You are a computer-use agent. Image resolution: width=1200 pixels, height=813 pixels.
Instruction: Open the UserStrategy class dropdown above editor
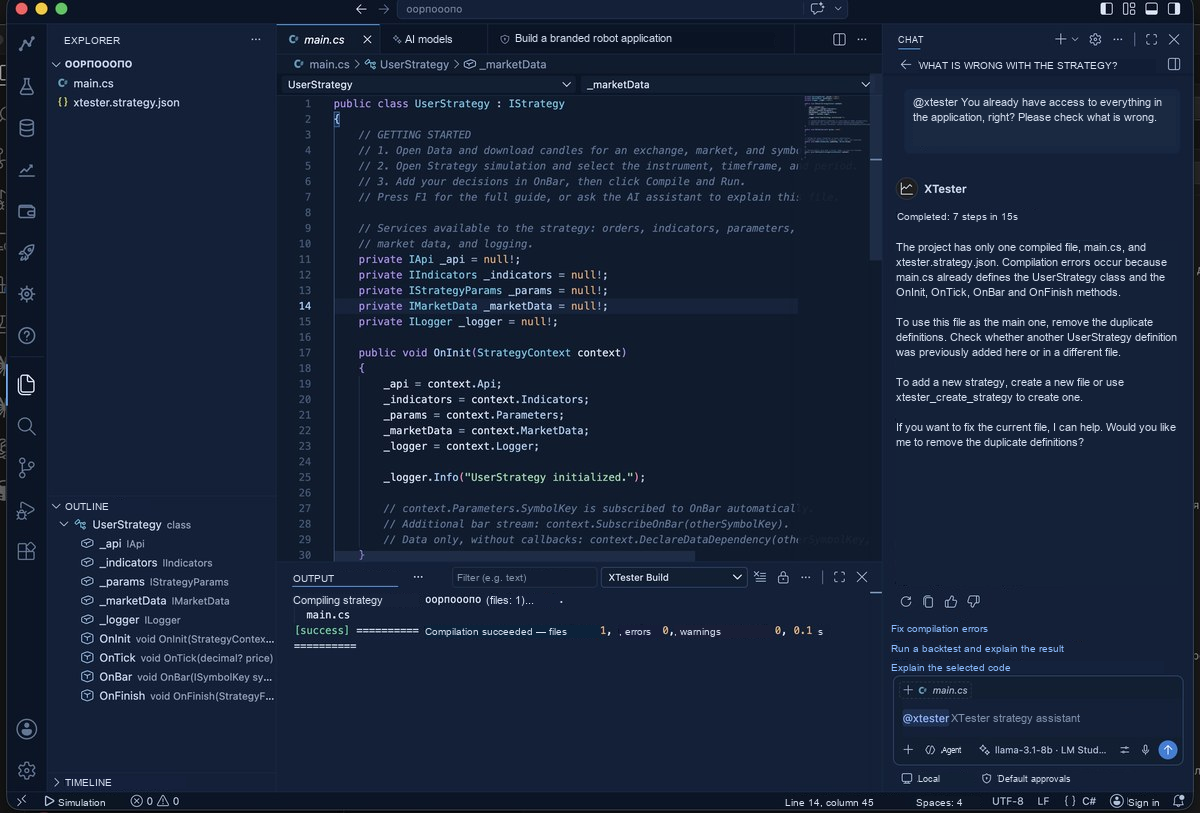[428, 85]
